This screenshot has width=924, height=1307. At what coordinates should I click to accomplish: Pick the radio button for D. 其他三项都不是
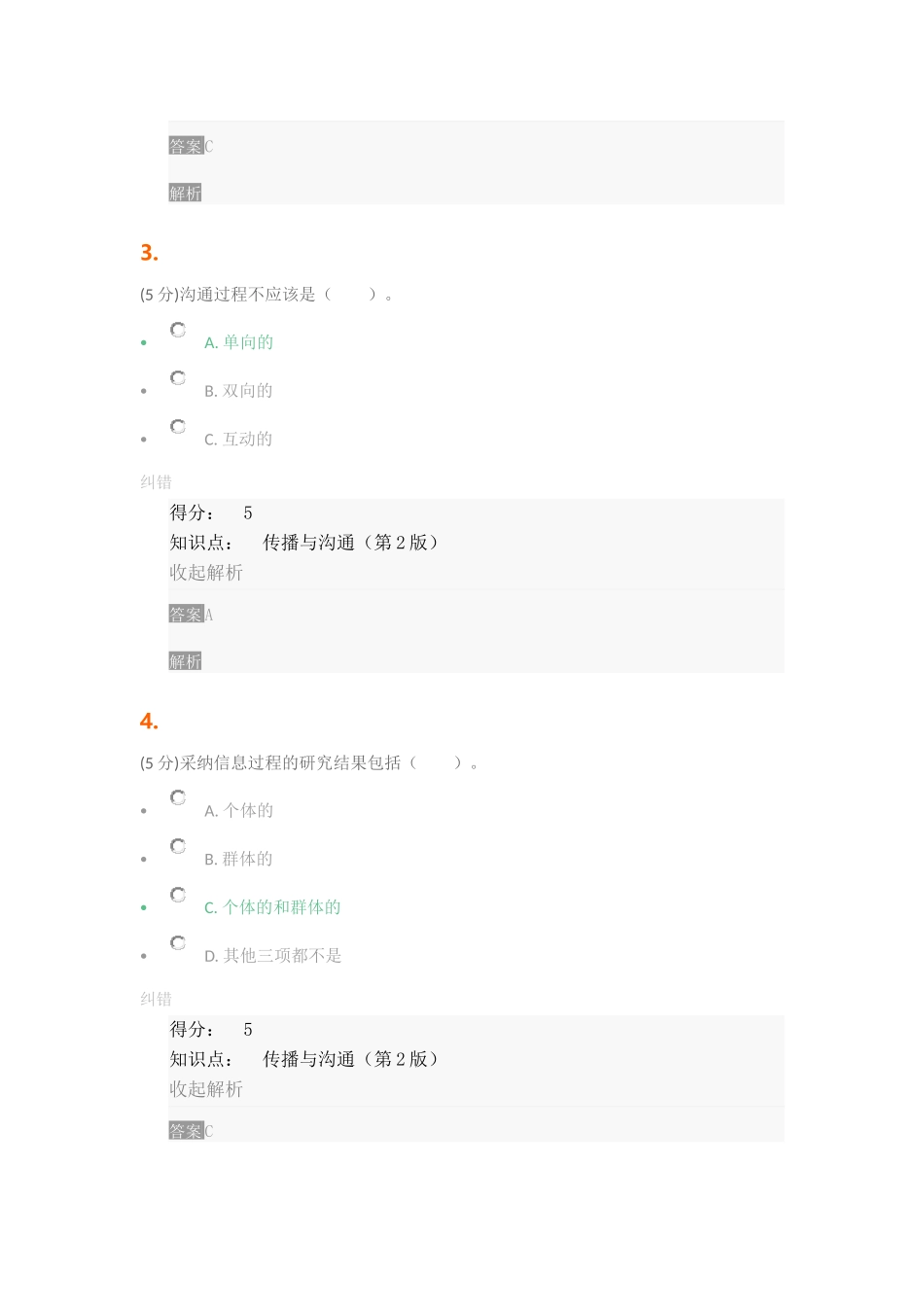point(178,943)
